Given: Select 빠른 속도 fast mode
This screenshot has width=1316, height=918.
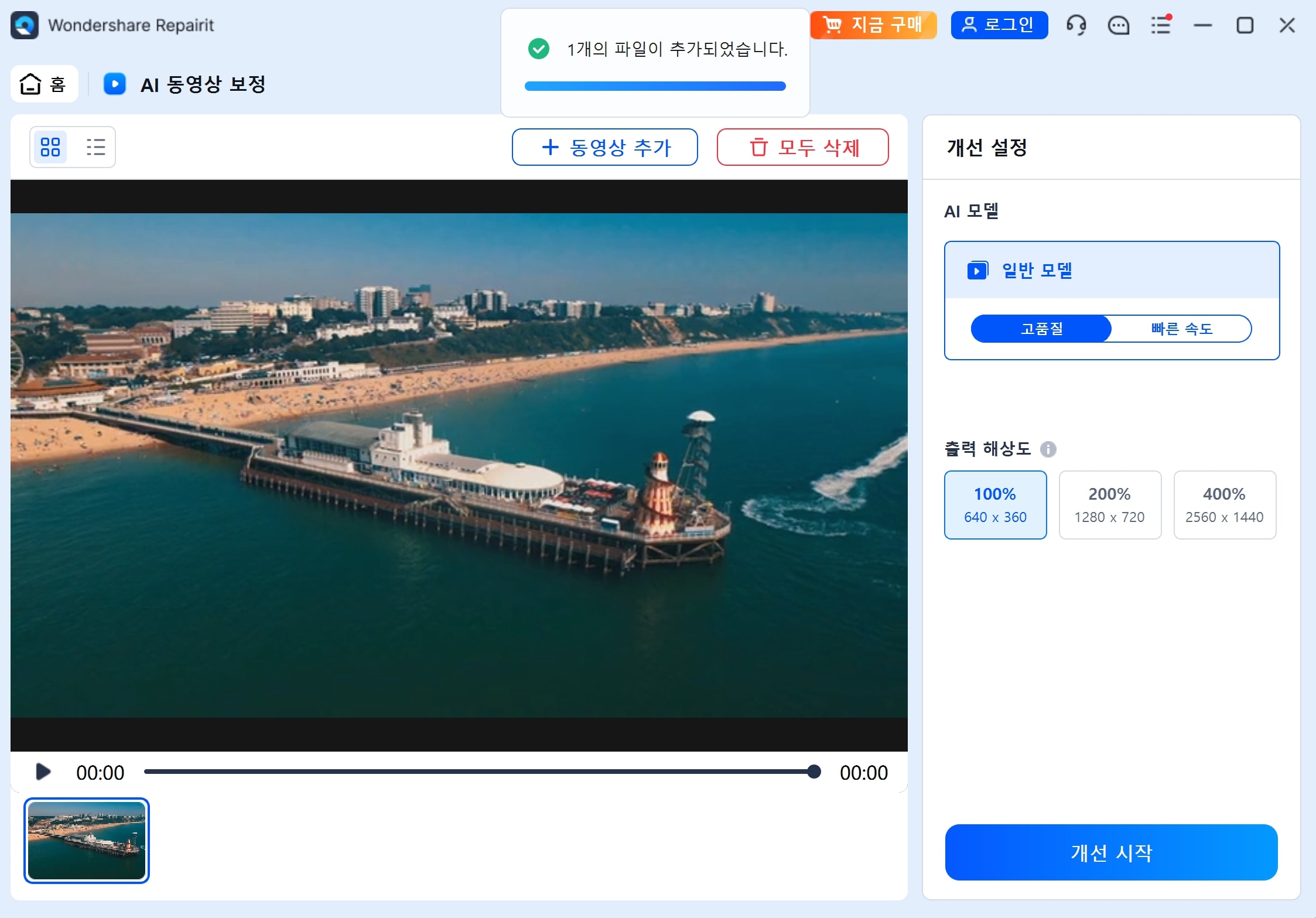Looking at the screenshot, I should click(x=1181, y=329).
